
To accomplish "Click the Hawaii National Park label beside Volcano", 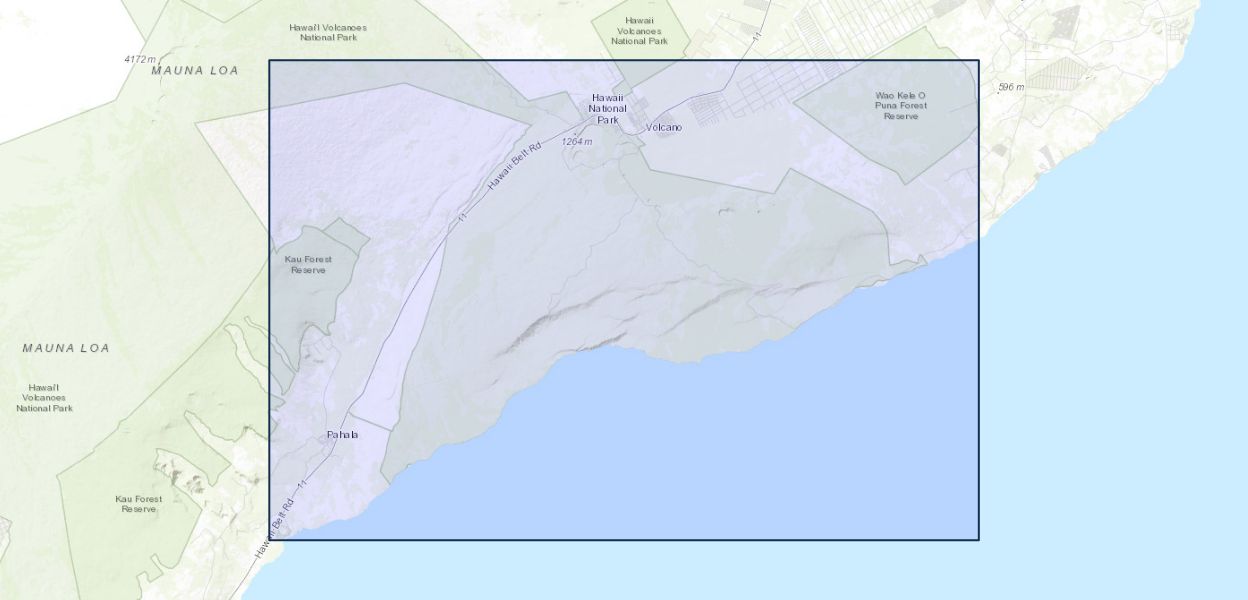I will click(x=608, y=108).
